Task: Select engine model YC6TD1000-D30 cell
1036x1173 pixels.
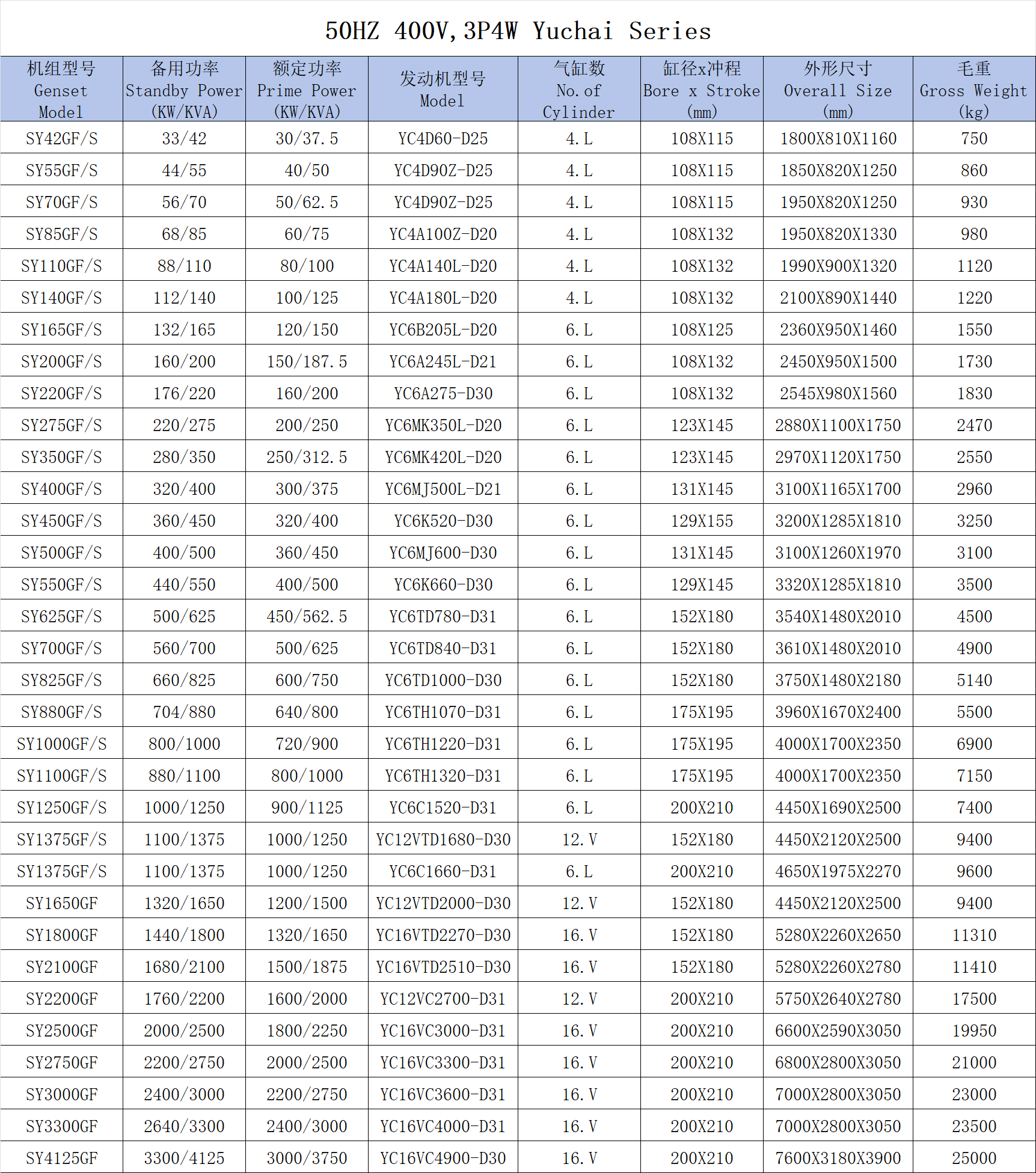Action: 443,680
